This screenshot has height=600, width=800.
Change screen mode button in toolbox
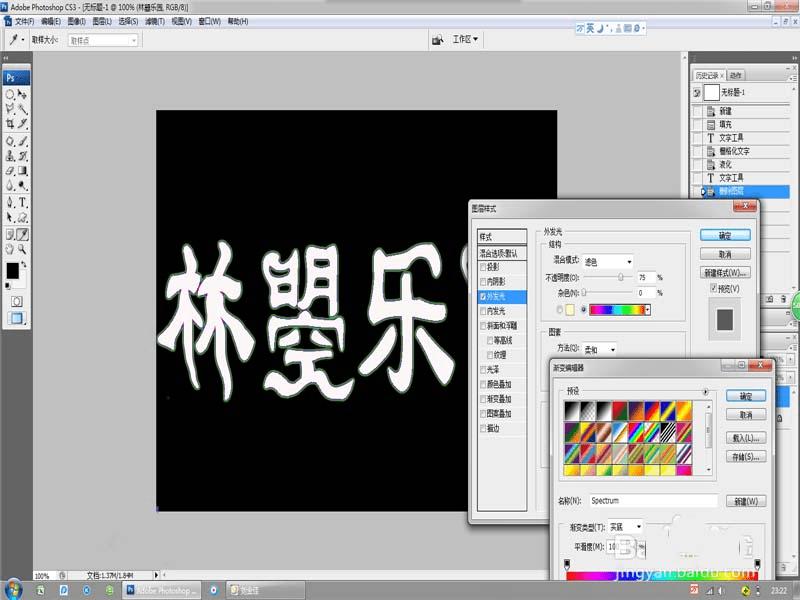point(16,318)
